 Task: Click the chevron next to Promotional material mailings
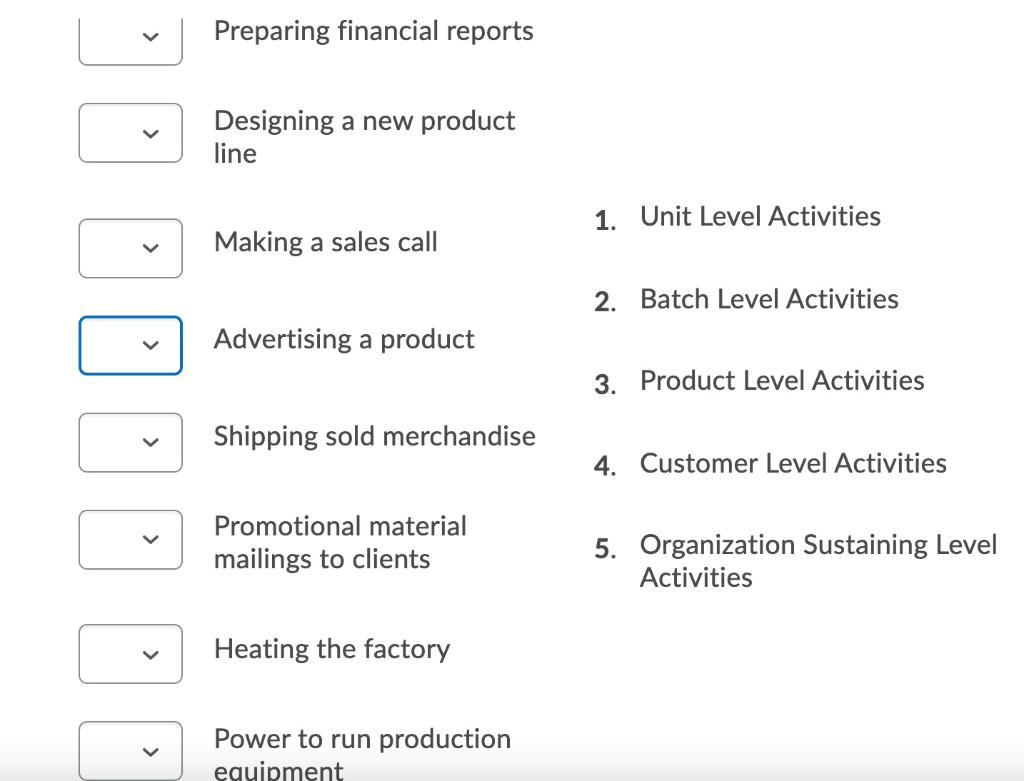point(148,538)
